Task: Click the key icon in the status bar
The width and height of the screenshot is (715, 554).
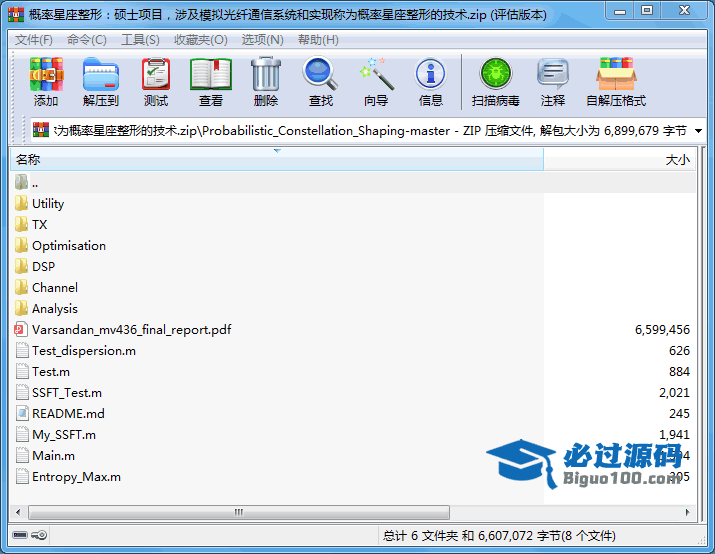Action: [x=40, y=535]
